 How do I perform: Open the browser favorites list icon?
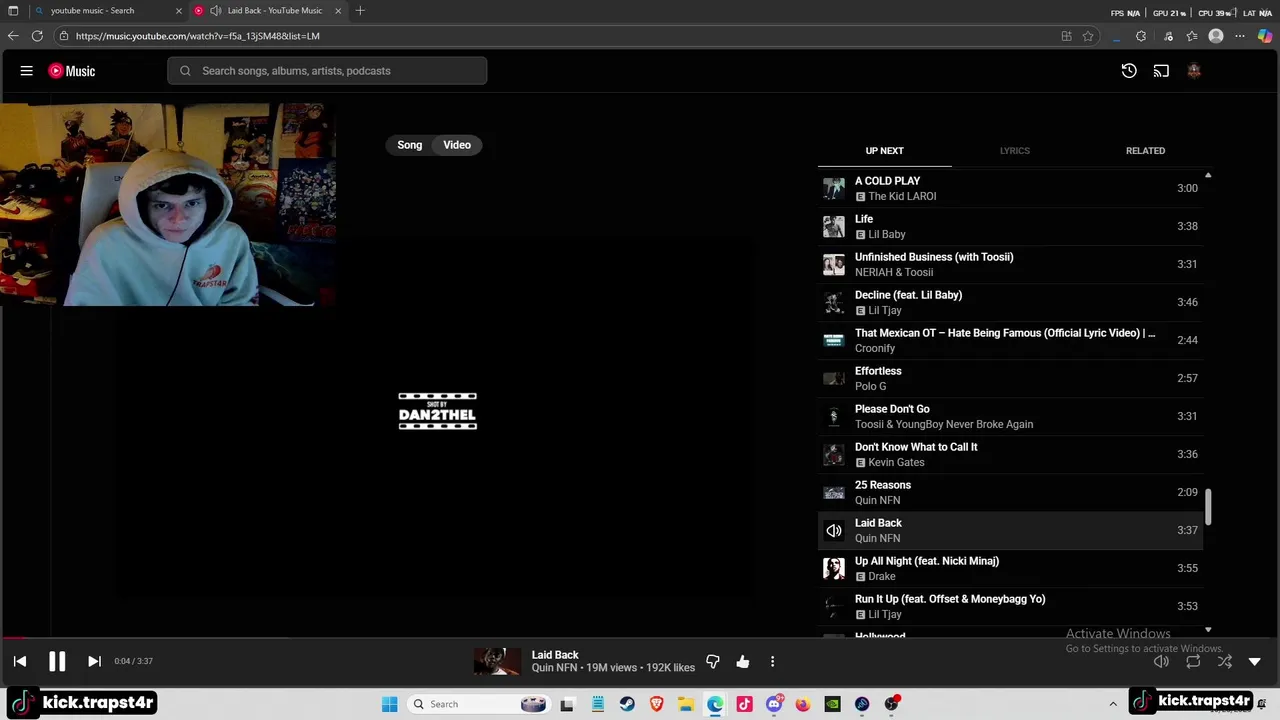[x=1192, y=36]
